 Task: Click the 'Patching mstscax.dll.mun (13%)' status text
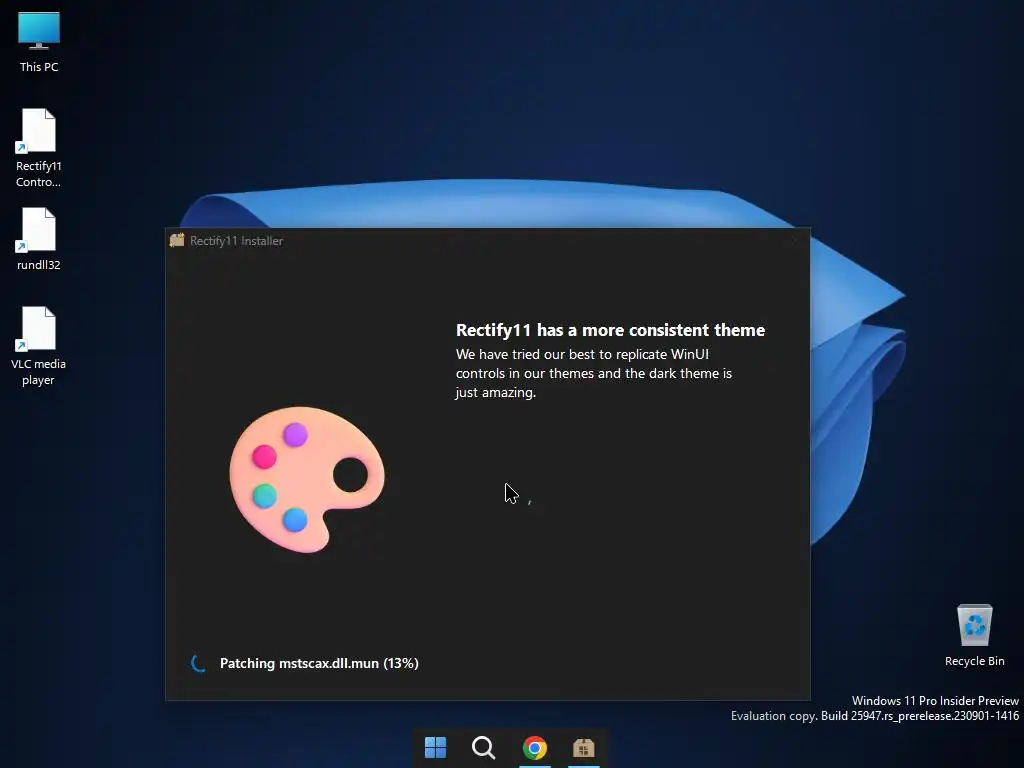319,664
